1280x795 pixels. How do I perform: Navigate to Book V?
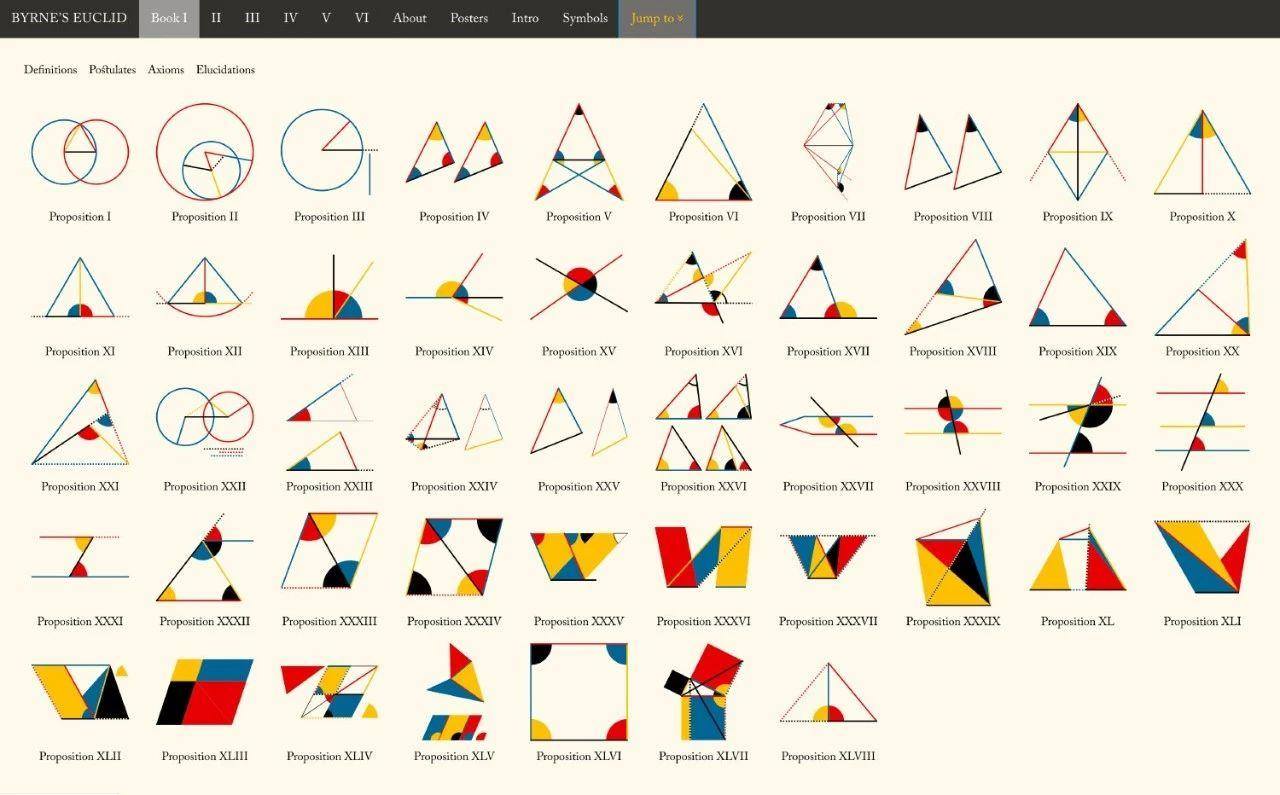point(326,18)
